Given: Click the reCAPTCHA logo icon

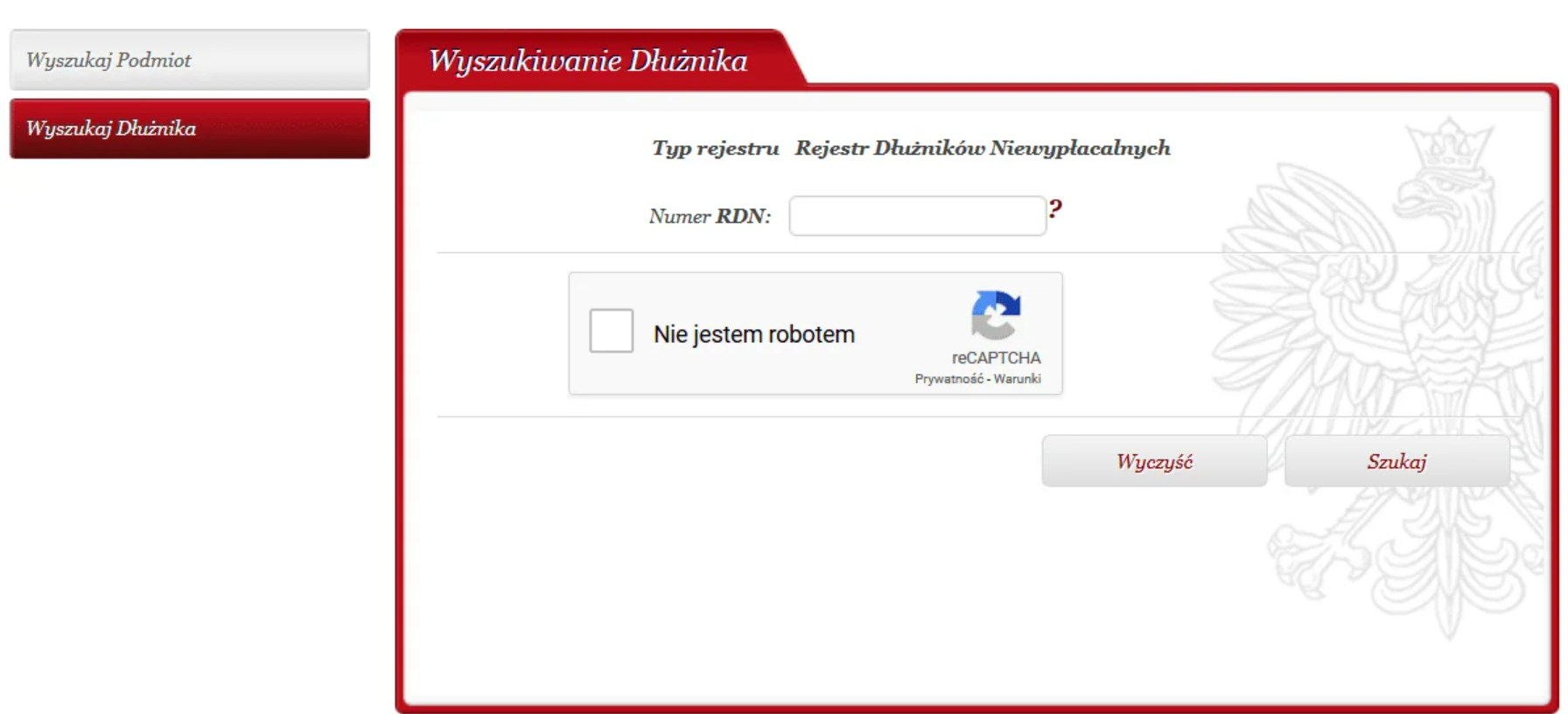Looking at the screenshot, I should pos(996,315).
